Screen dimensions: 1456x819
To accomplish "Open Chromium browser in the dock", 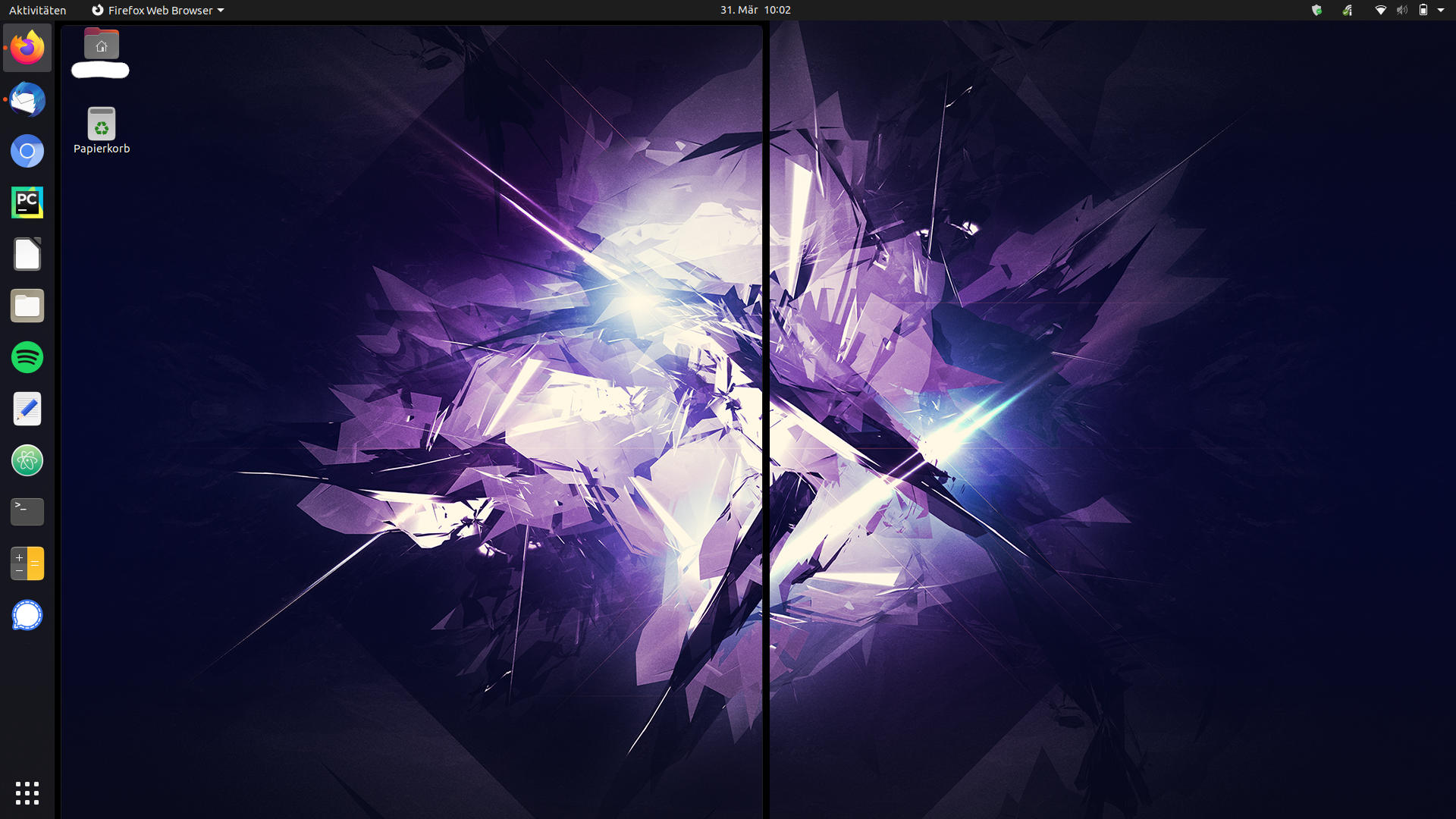I will (x=27, y=151).
